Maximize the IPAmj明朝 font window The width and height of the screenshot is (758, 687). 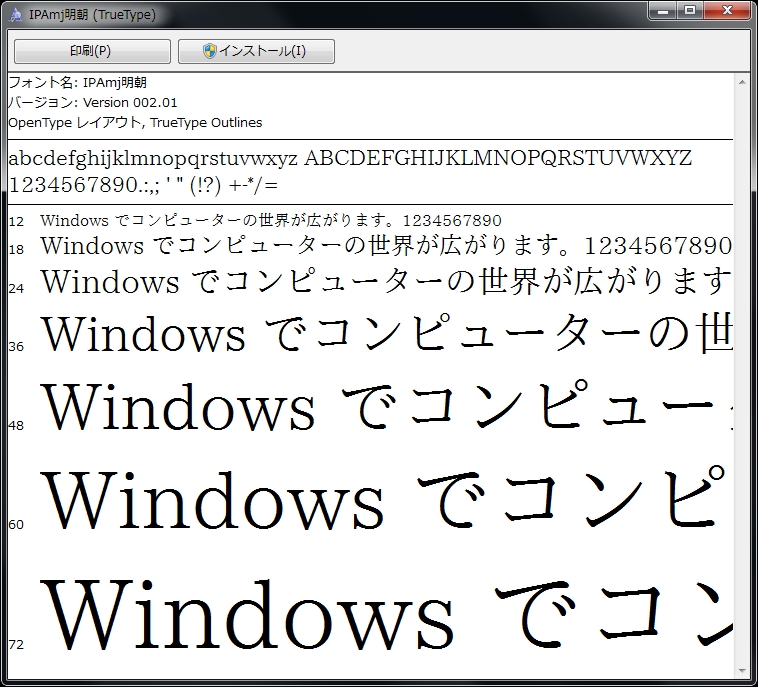click(690, 11)
